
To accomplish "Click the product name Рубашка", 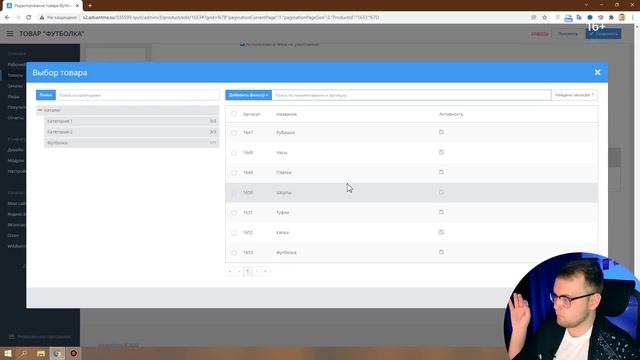I will coord(285,133).
